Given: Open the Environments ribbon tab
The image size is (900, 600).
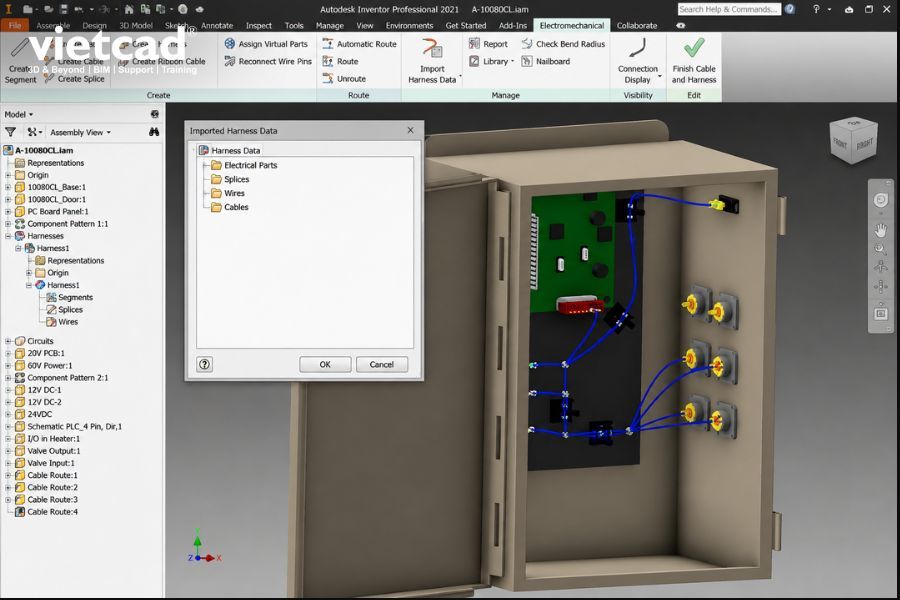Looking at the screenshot, I should tap(409, 25).
